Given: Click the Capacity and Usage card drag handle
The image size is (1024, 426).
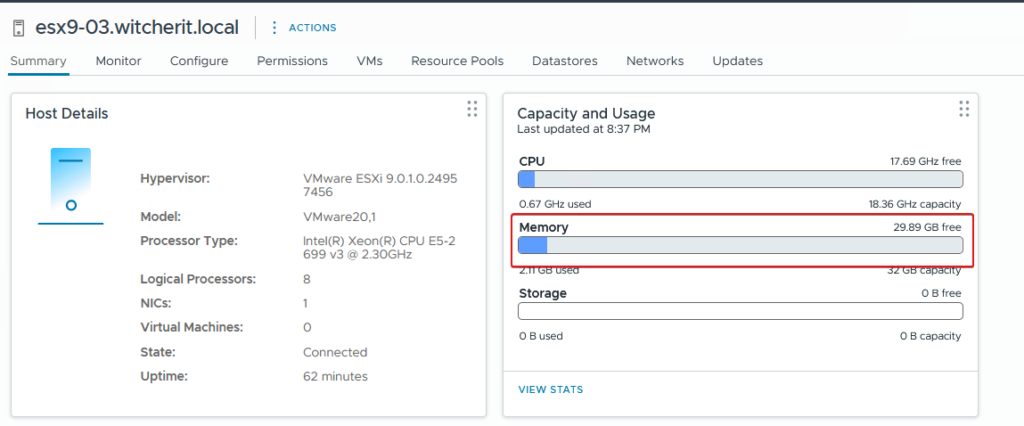Looking at the screenshot, I should pos(964,109).
